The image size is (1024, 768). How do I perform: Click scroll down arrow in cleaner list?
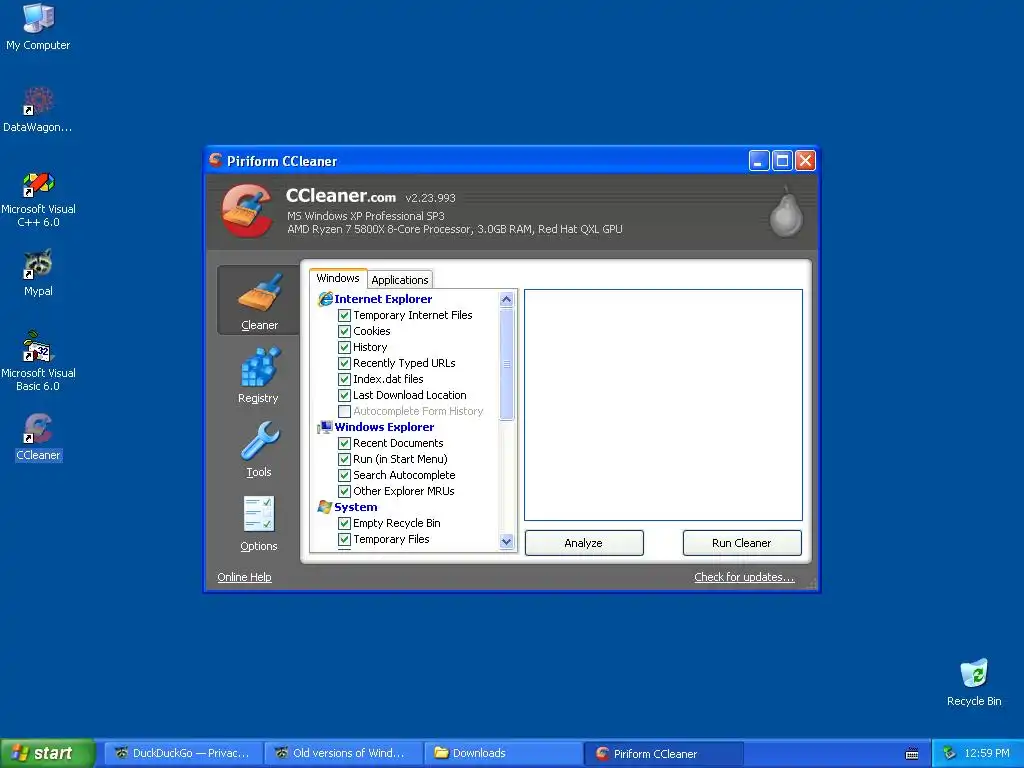click(x=506, y=541)
